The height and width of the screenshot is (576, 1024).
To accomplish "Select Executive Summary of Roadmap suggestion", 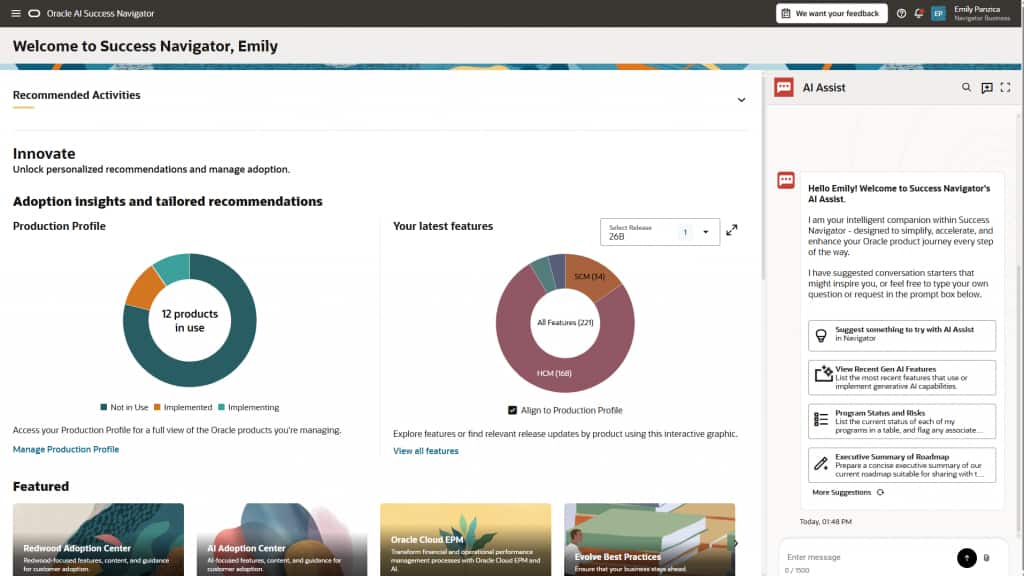I will pos(902,465).
